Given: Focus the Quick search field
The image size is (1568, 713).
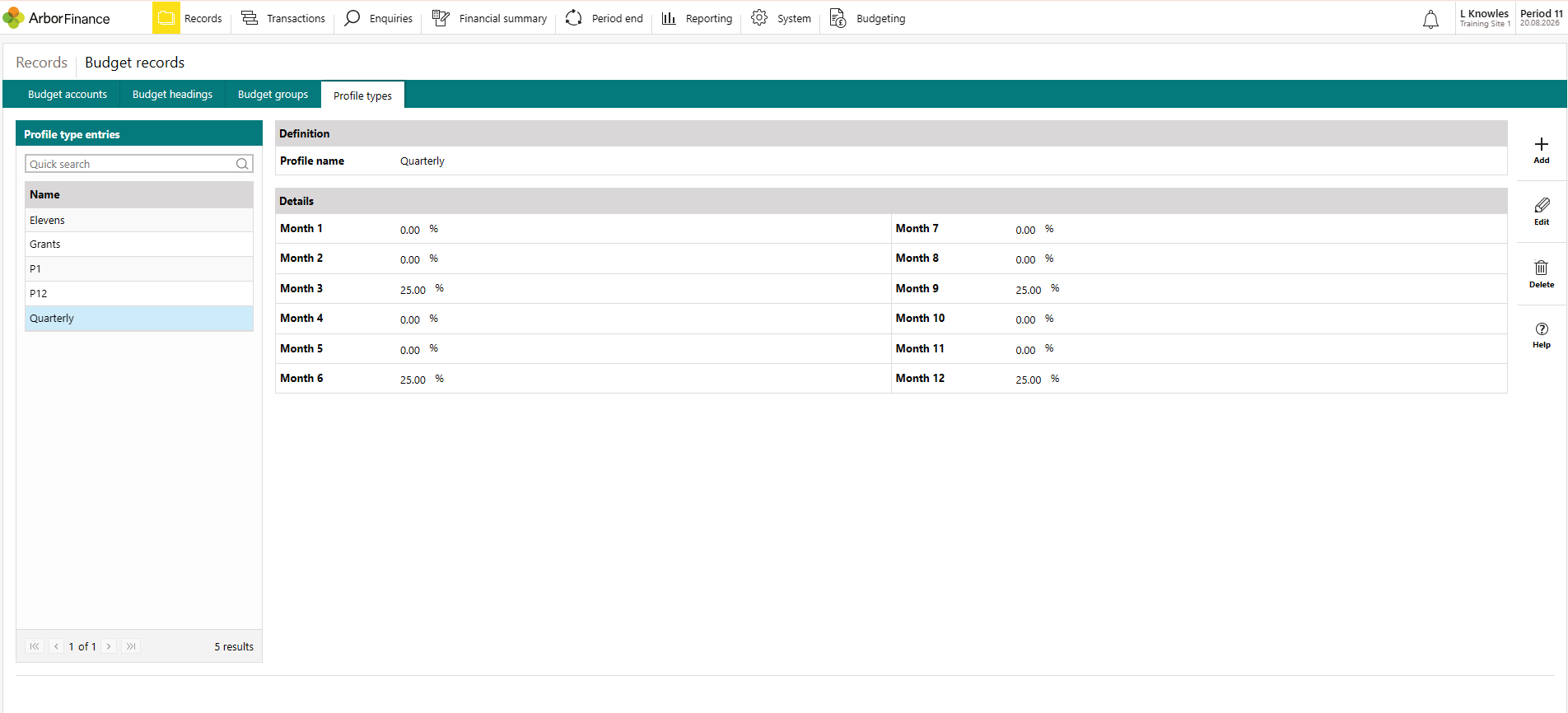Looking at the screenshot, I should (x=138, y=164).
